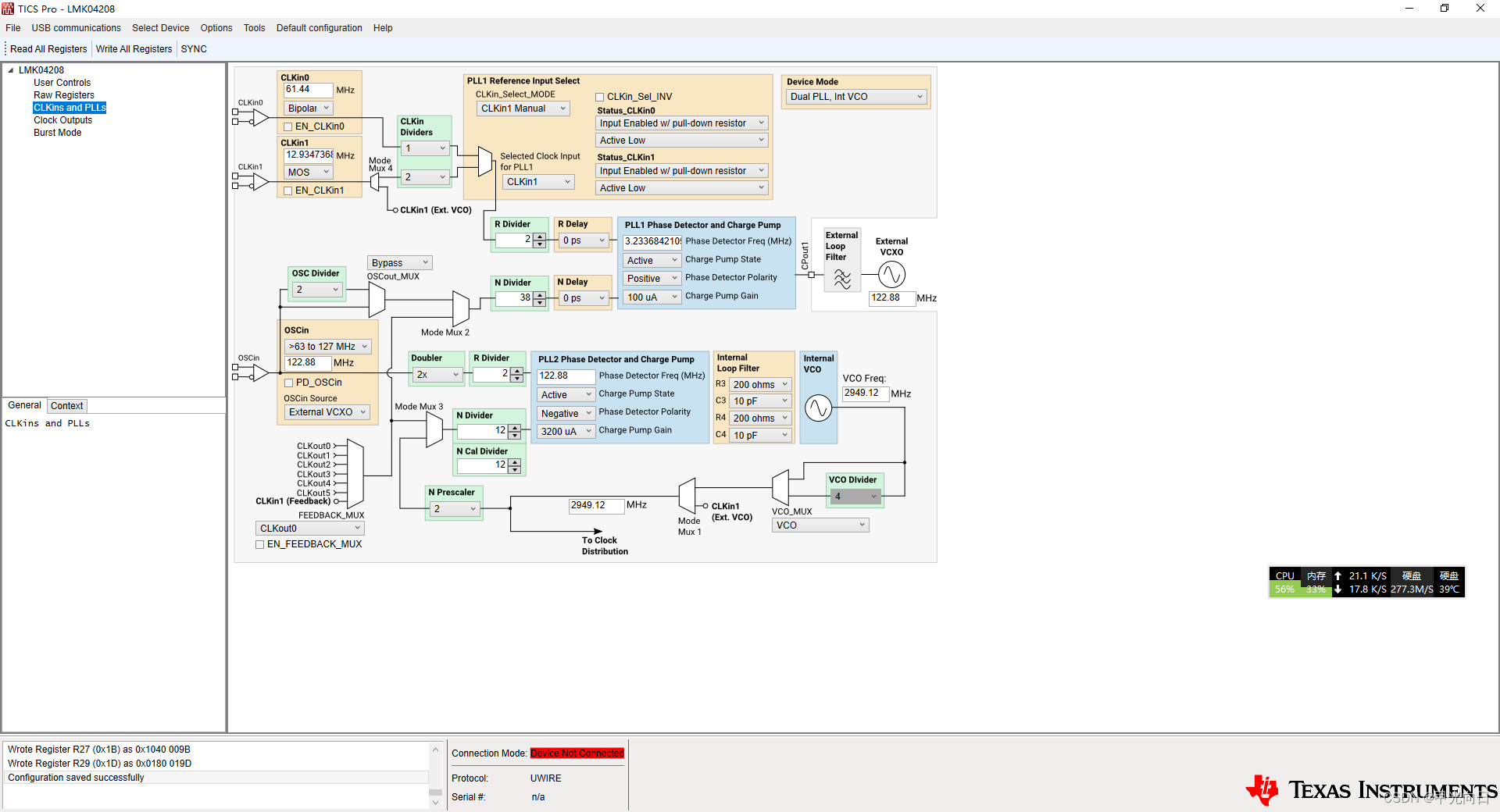Enable PD_OSCin in the OSCin panel
1500x812 pixels.
click(x=288, y=382)
